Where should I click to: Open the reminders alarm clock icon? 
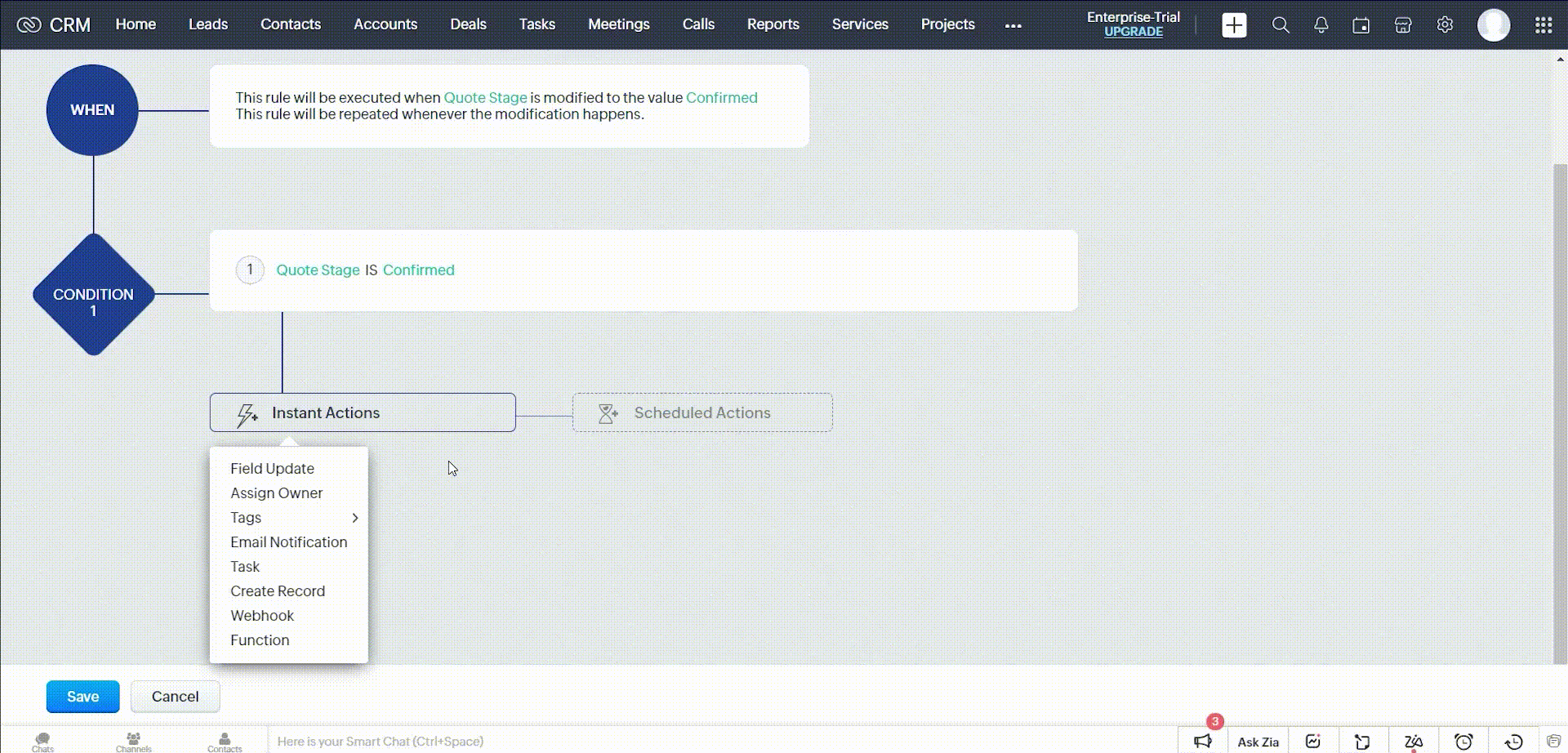pyautogui.click(x=1463, y=741)
